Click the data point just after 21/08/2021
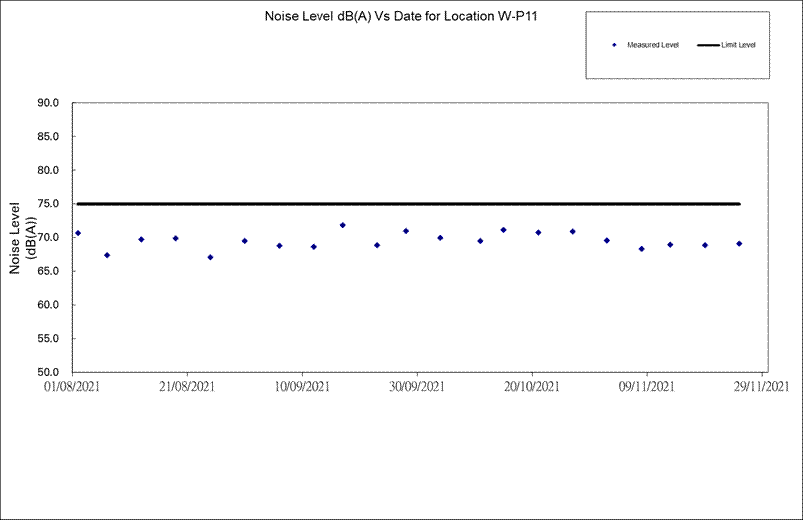 (x=210, y=257)
